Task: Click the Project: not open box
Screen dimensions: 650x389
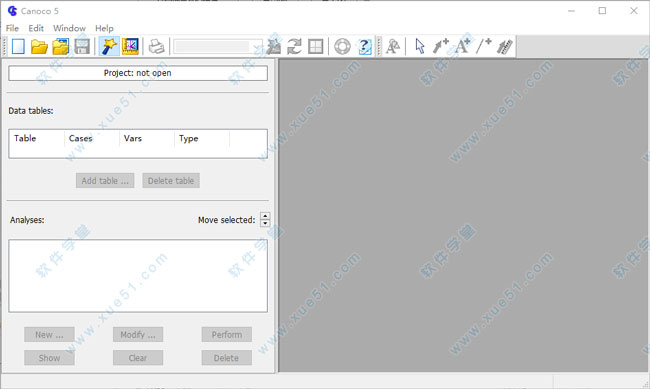Action: [x=138, y=73]
